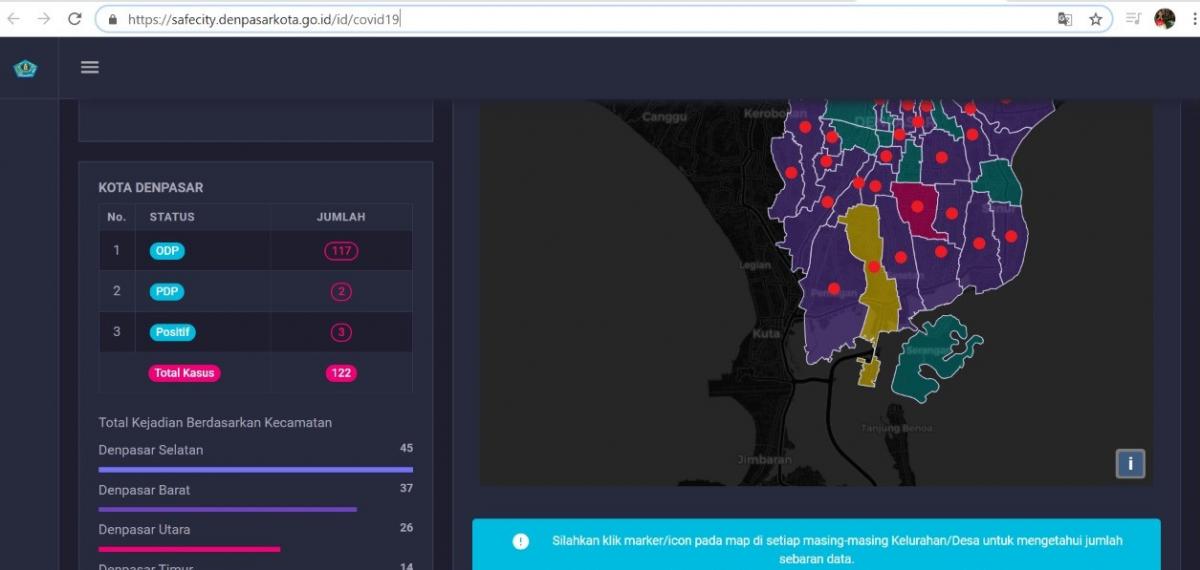Open the Google Translate page icon
Viewport: 1200px width, 570px height.
coord(1065,19)
